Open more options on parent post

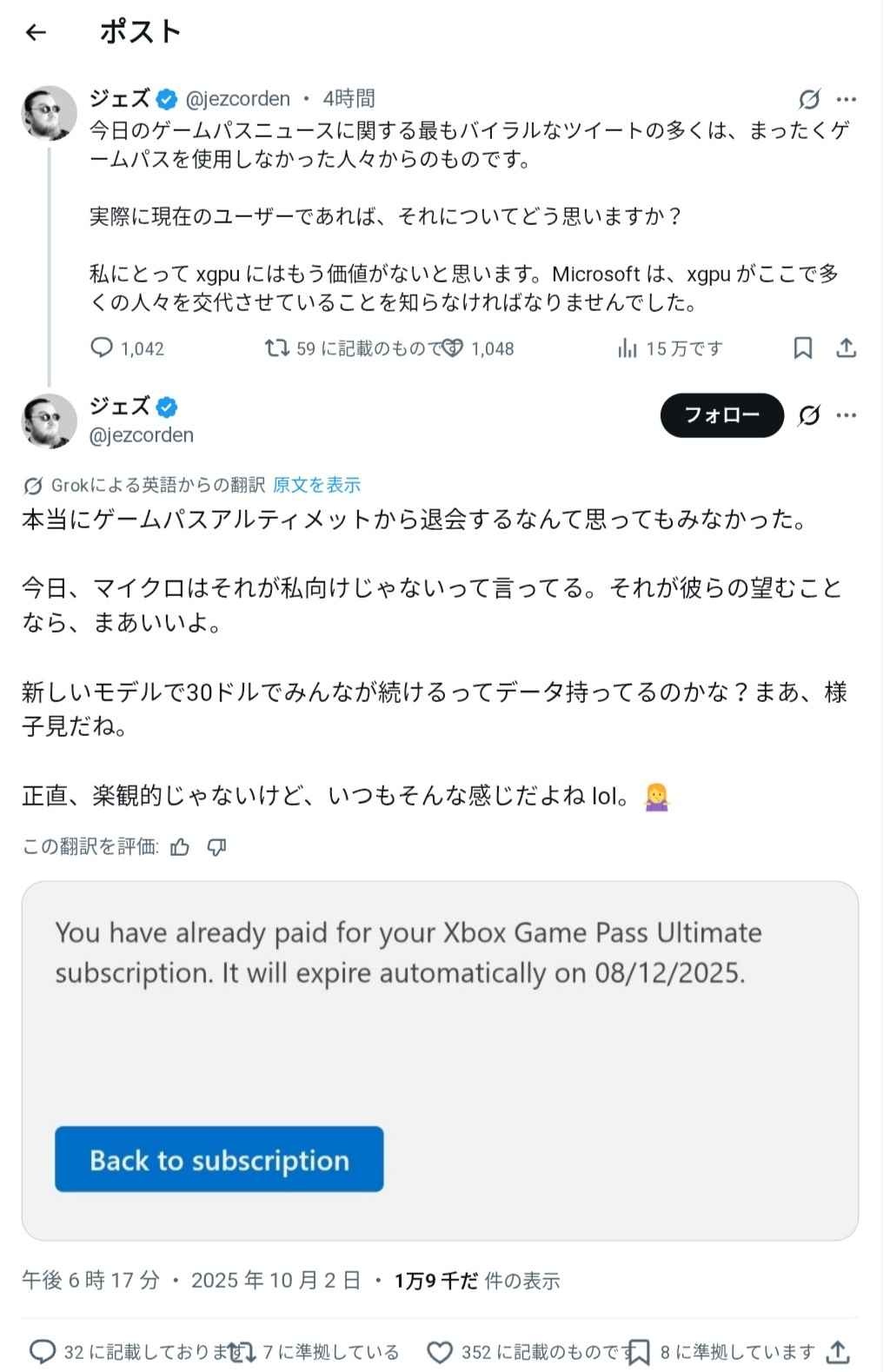(847, 99)
